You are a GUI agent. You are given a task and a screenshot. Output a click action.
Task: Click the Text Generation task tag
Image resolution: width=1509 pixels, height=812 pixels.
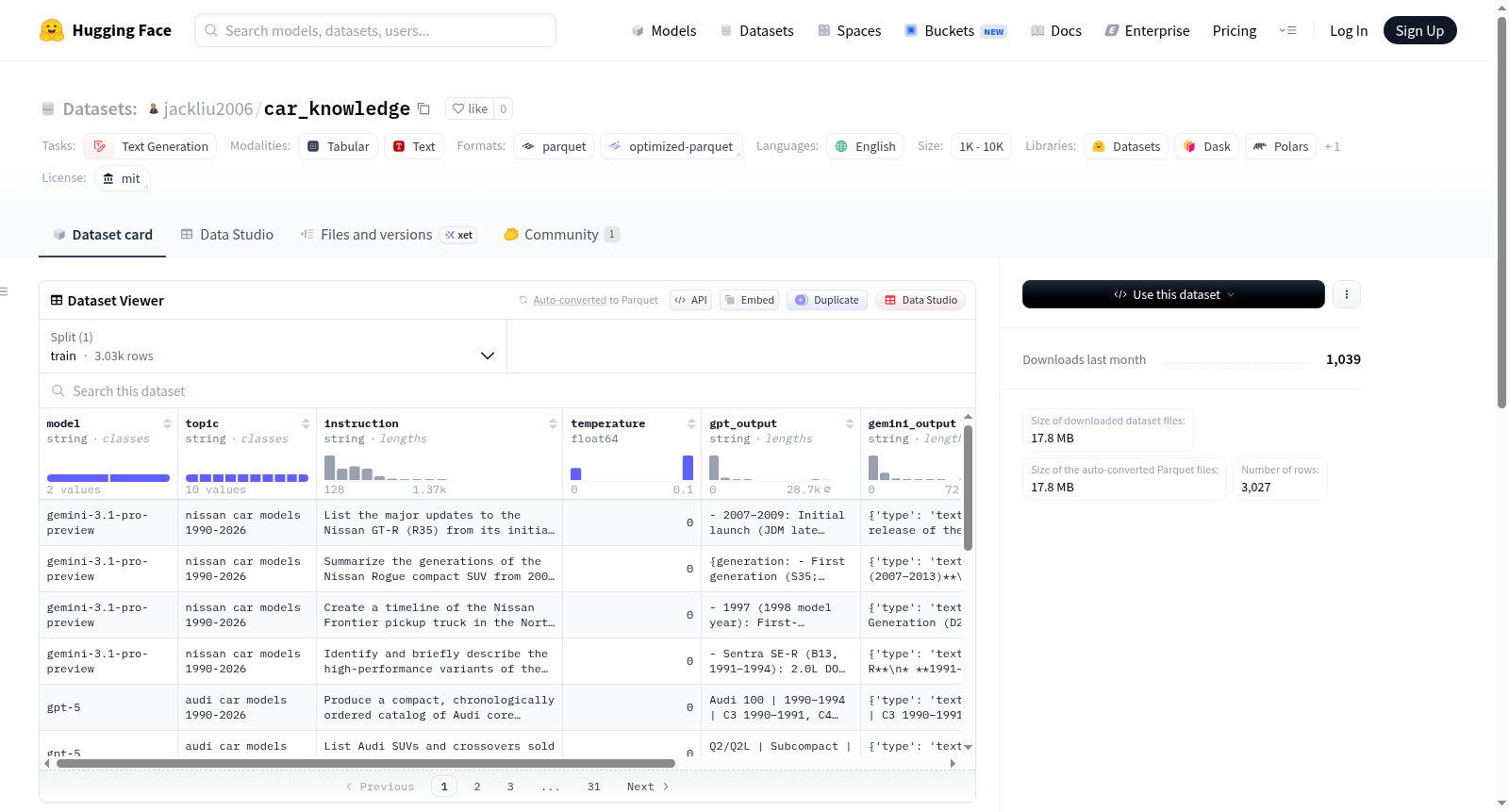[x=150, y=146]
